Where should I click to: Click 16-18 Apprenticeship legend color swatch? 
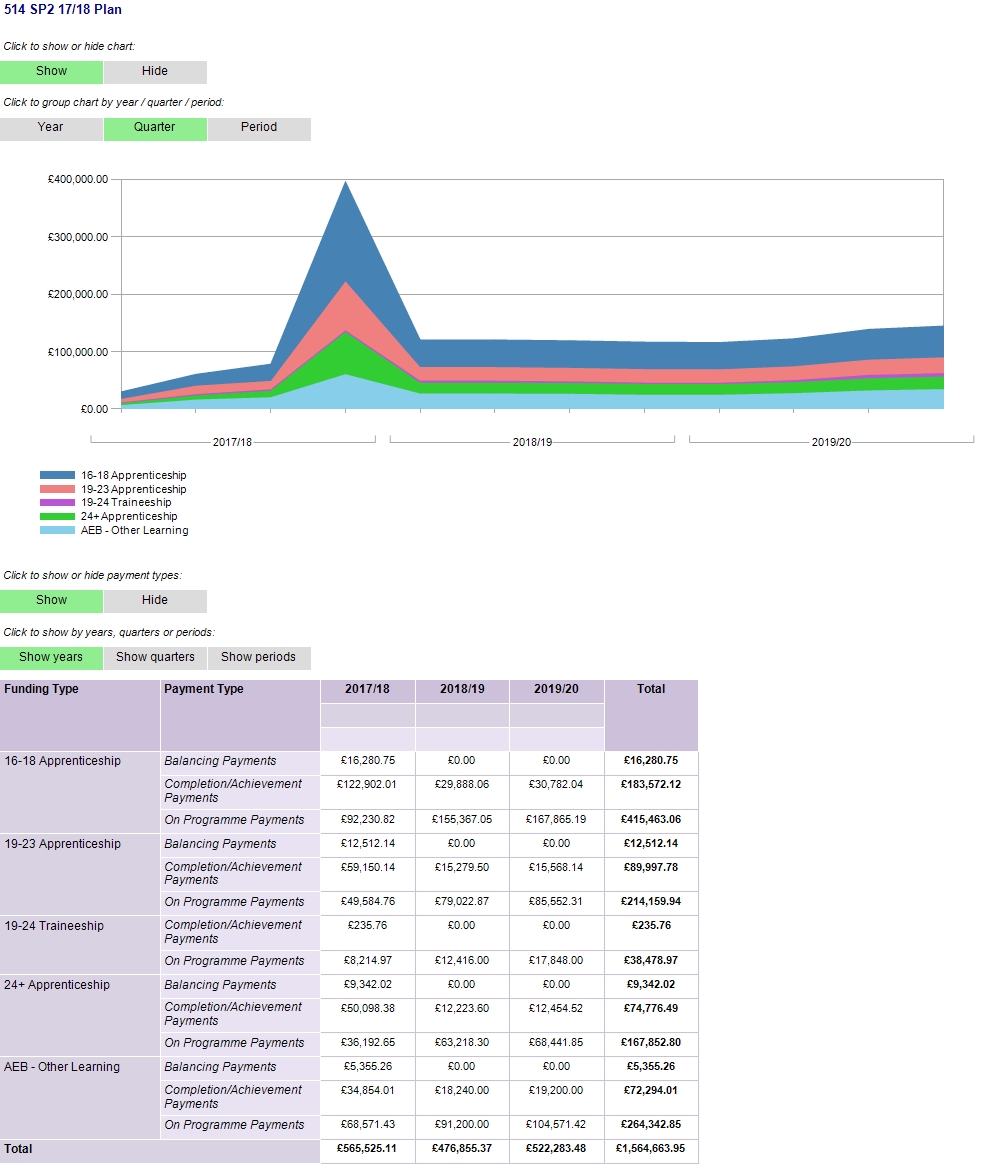click(x=57, y=476)
